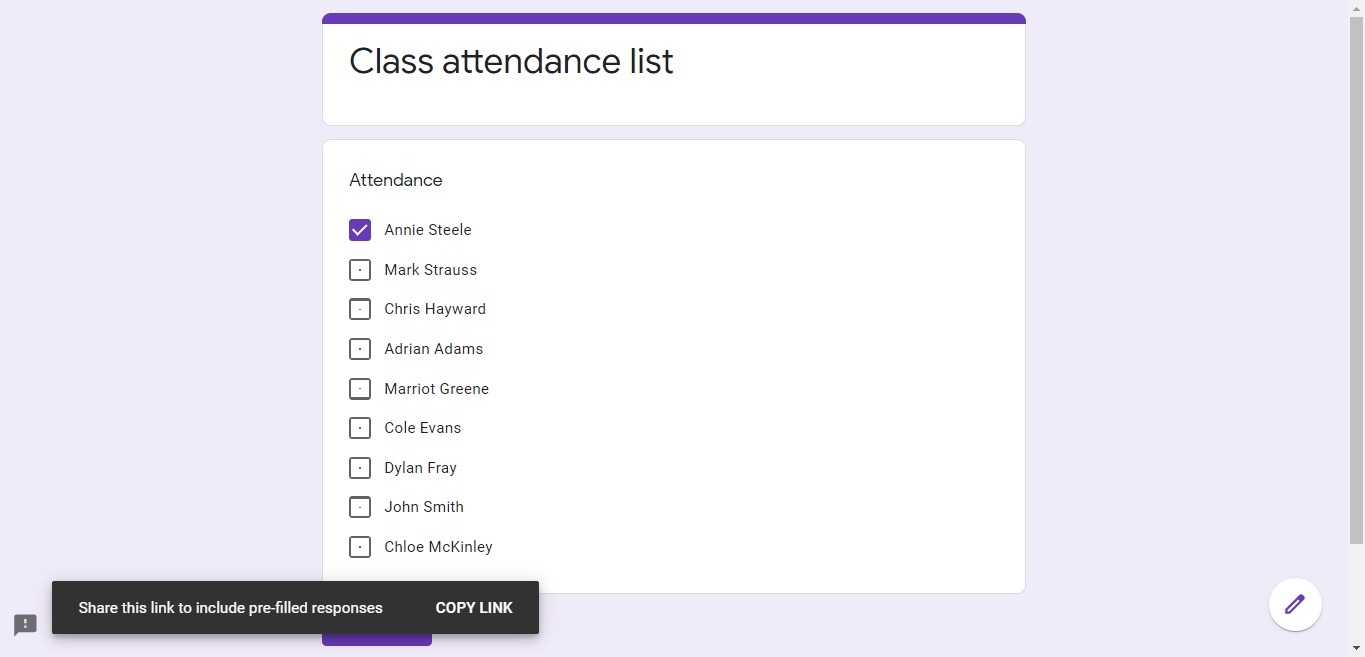
Task: Tick the checkbox beside Marriot Greene
Action: (x=359, y=388)
